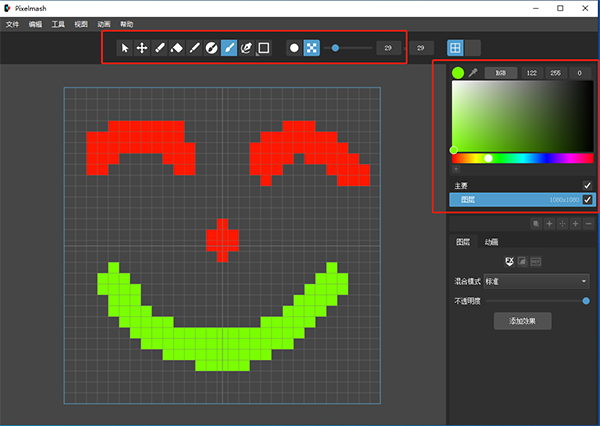Click the 添加效果 button
Viewport: 600px width, 426px height.
522,321
